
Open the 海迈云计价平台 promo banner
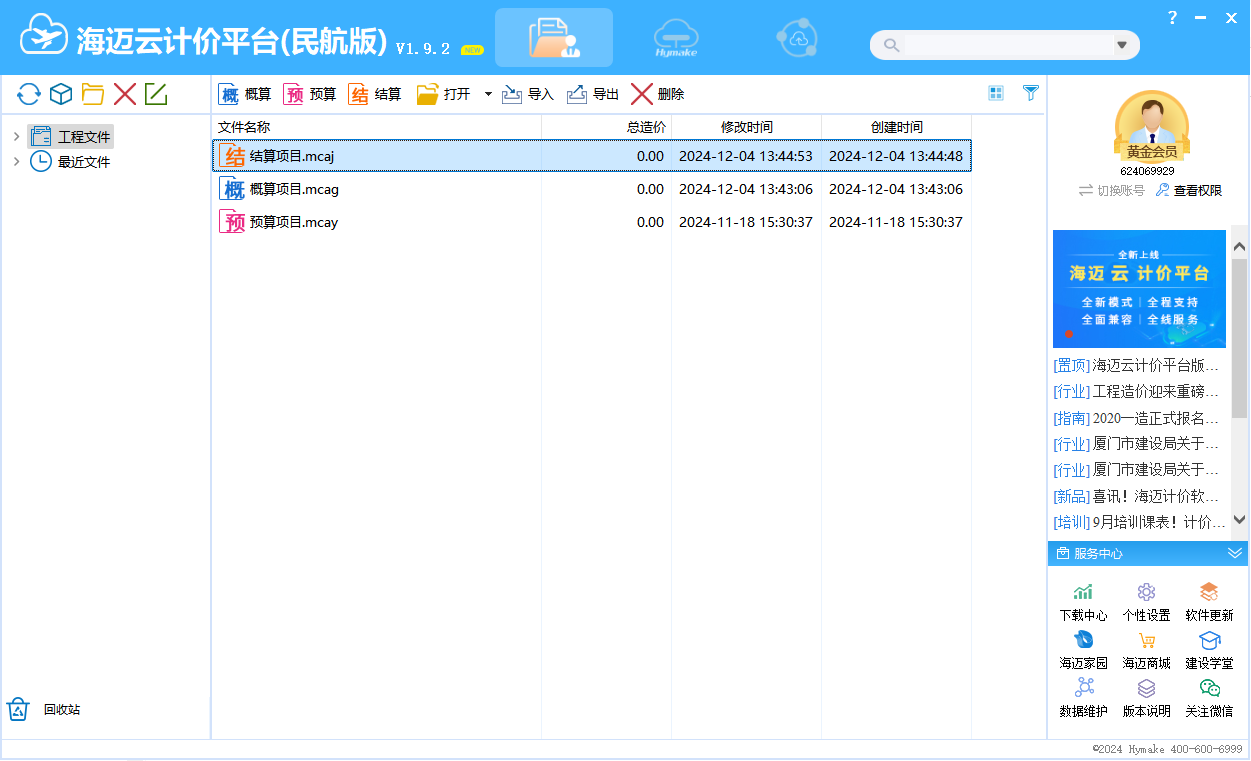(1139, 289)
